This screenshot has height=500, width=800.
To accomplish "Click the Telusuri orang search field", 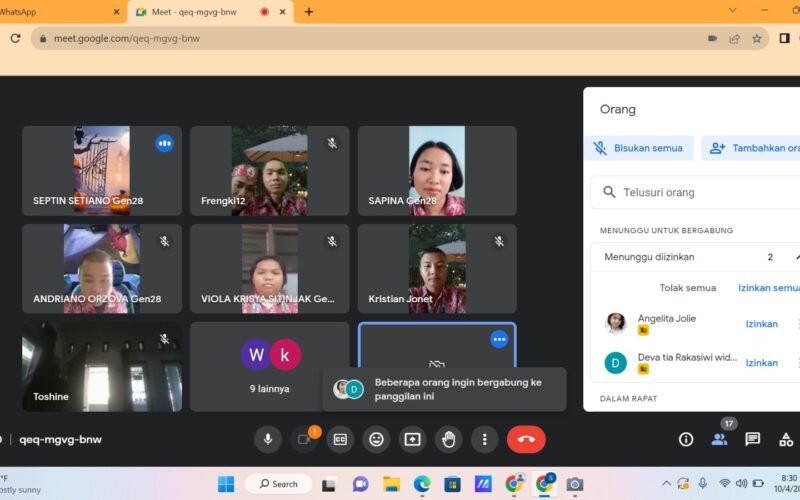I will [700, 192].
